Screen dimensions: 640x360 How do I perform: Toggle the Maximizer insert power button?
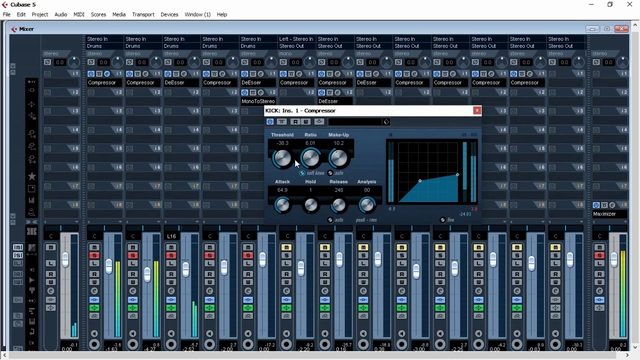click(x=596, y=205)
